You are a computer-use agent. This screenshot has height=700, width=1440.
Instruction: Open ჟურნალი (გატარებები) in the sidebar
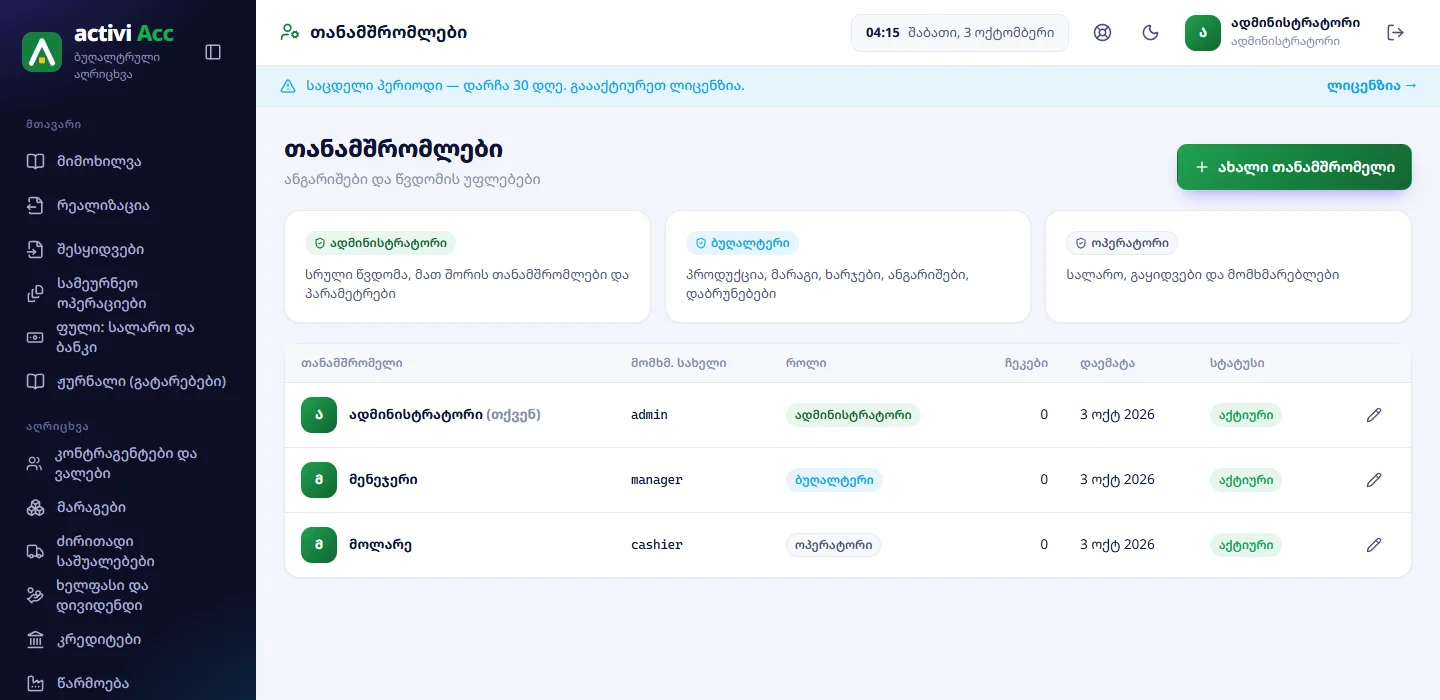pyautogui.click(x=128, y=381)
